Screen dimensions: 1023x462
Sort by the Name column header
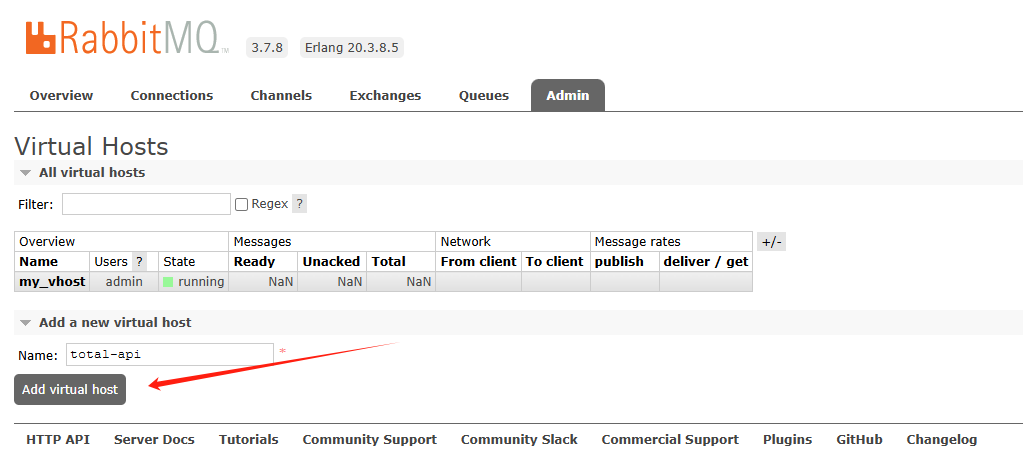(x=38, y=262)
